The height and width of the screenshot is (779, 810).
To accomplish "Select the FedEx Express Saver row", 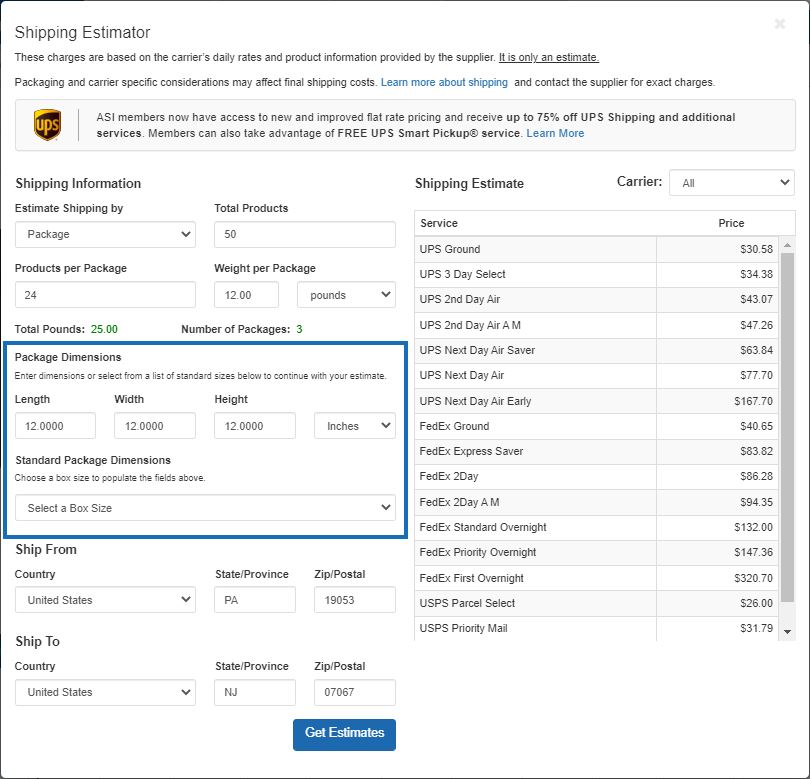I will 596,451.
